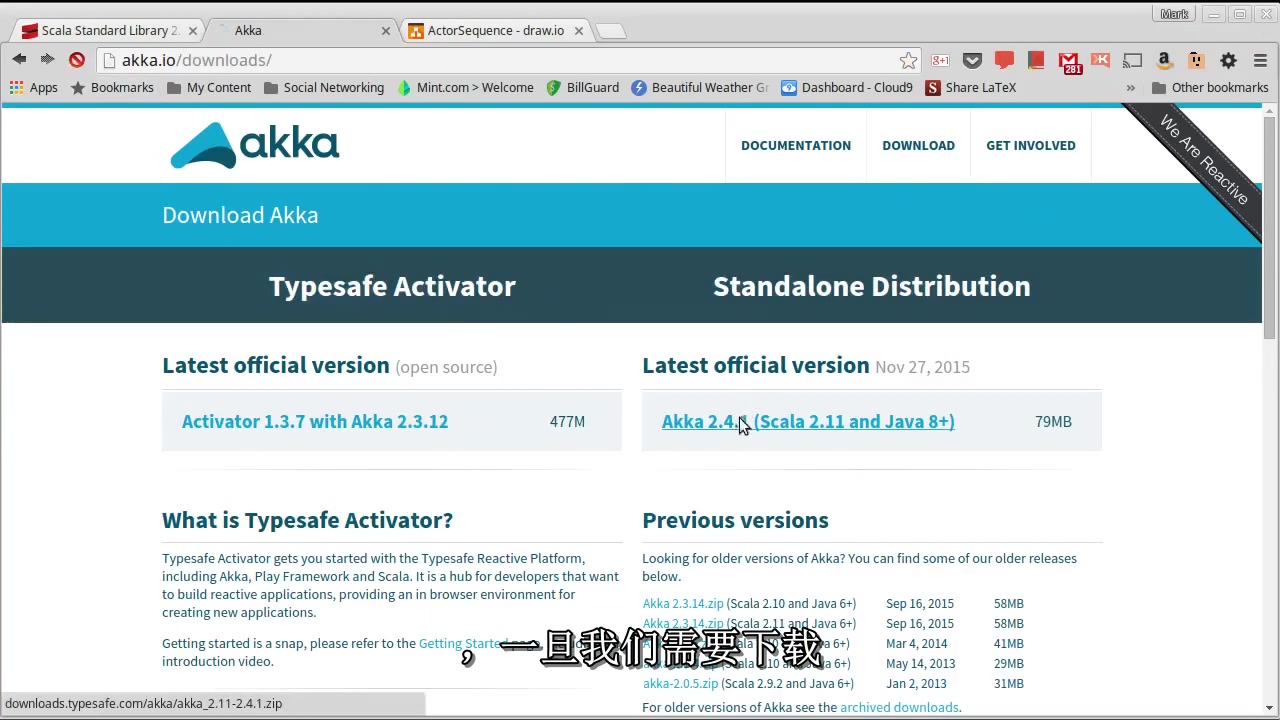Screen dimensions: 1280x720
Task: Download akka-2.0.5.zip
Action: (680, 684)
